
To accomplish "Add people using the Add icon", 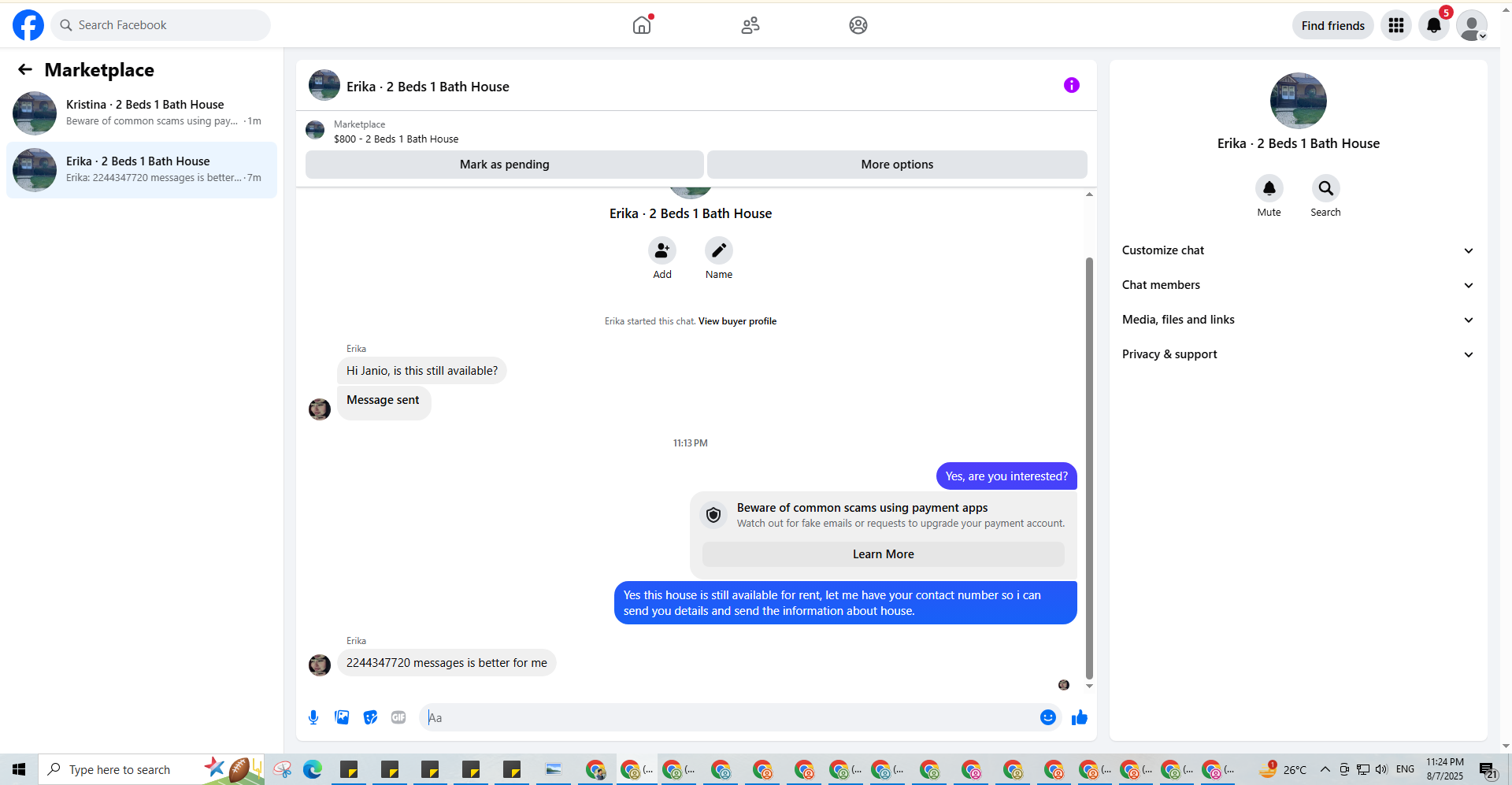I will pos(662,250).
